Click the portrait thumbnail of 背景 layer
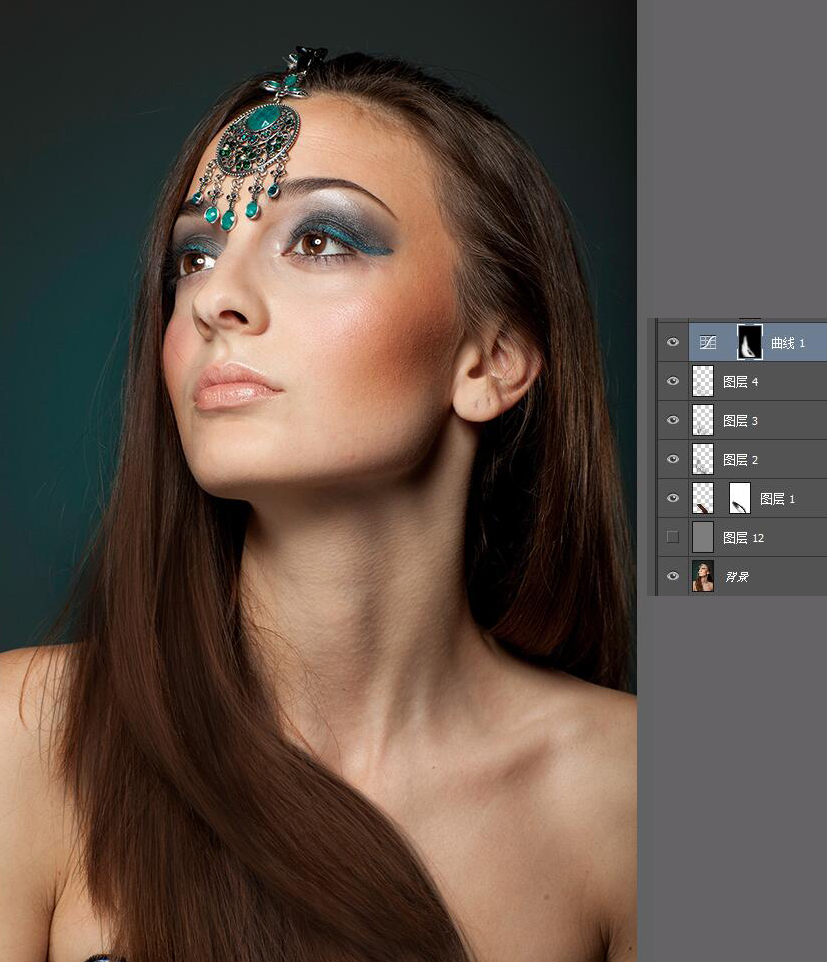The width and height of the screenshot is (827, 962). pos(702,576)
